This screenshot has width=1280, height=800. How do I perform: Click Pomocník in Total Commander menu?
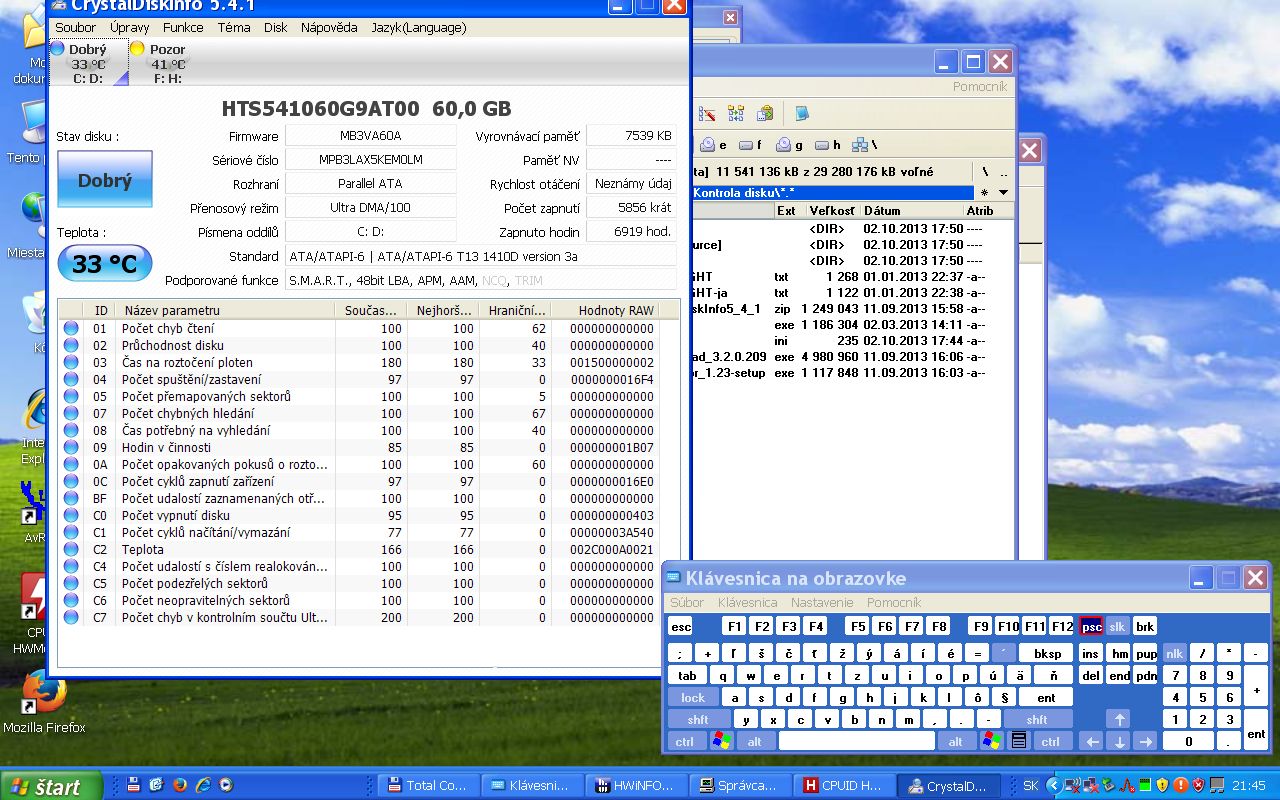[x=980, y=87]
